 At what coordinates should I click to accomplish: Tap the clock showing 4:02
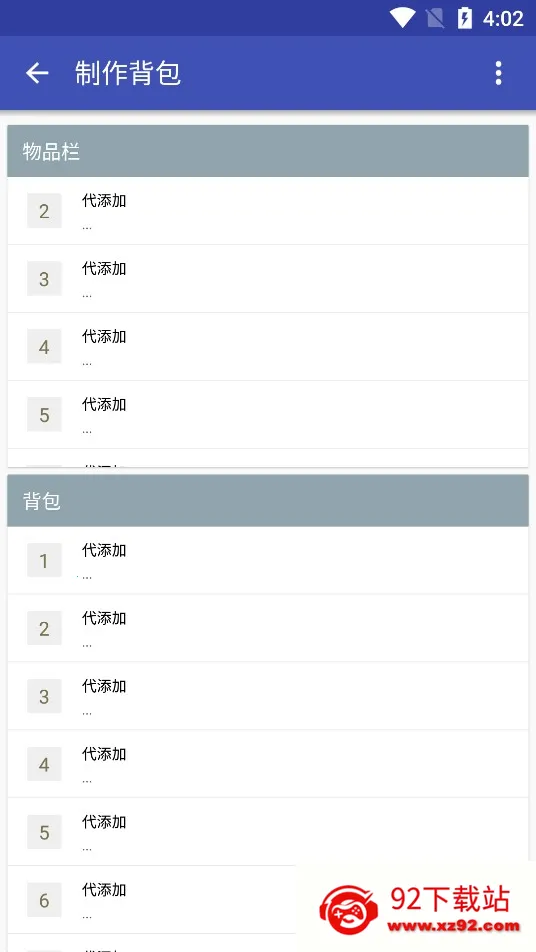pyautogui.click(x=503, y=19)
